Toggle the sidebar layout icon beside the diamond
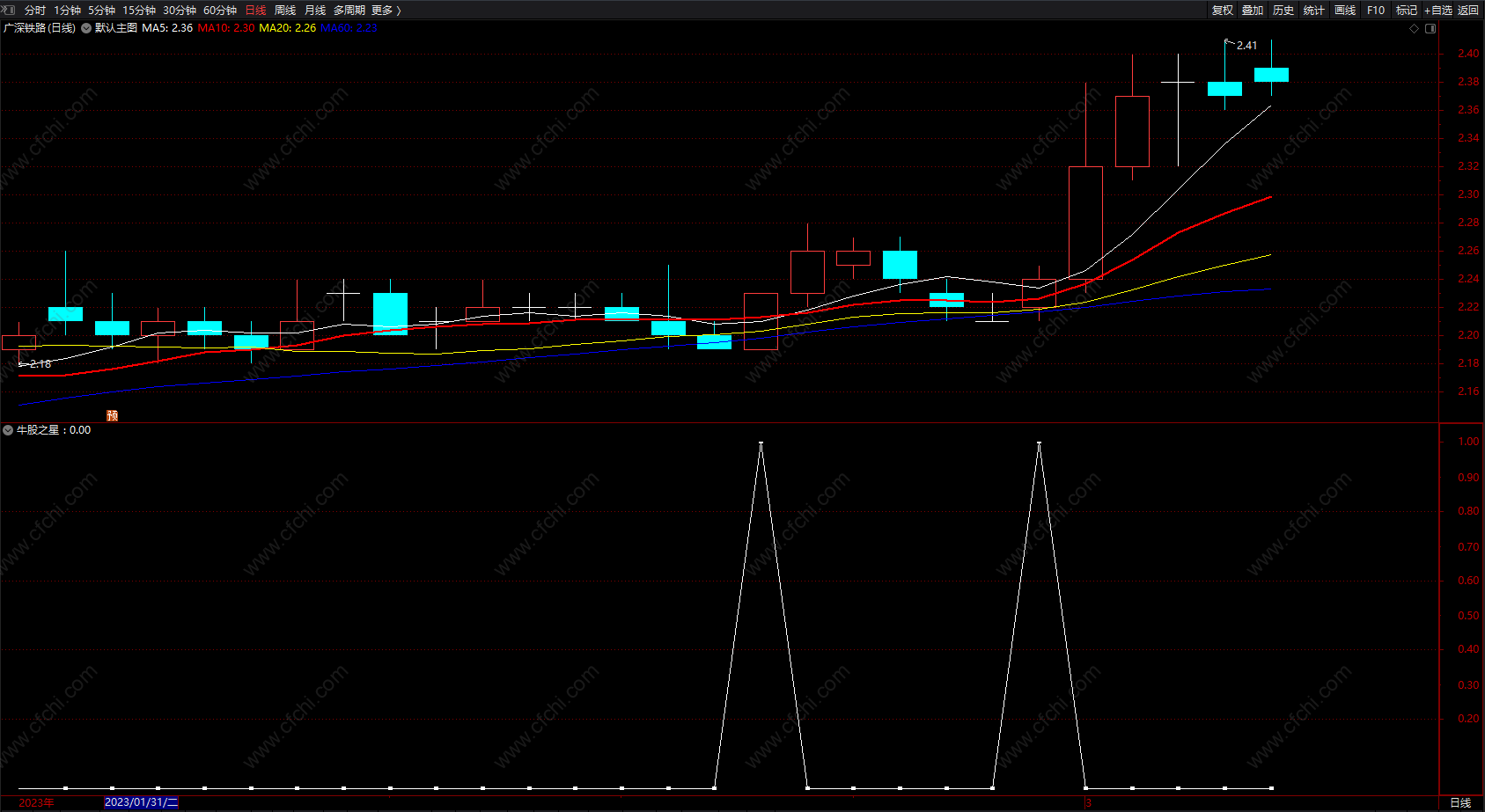This screenshot has height=812, width=1485. click(1430, 28)
